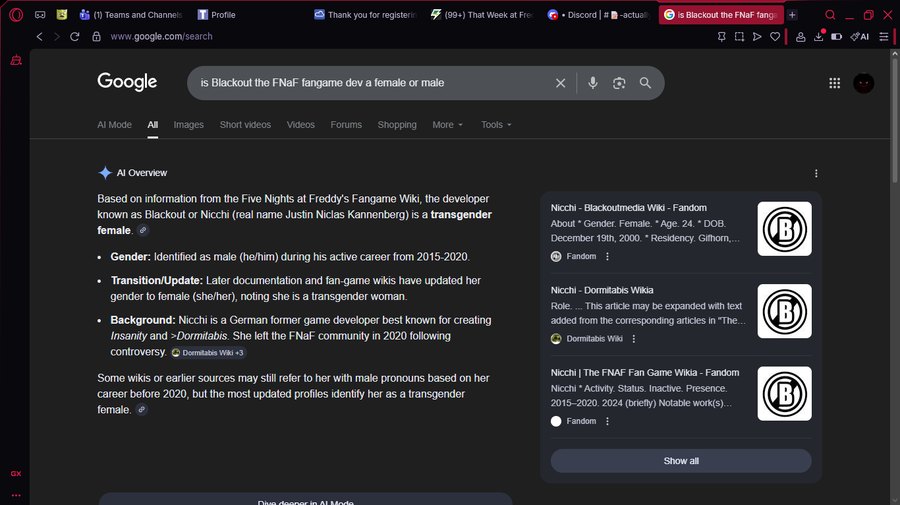Switch to AI Mode results
900x505 pixels.
coord(114,125)
